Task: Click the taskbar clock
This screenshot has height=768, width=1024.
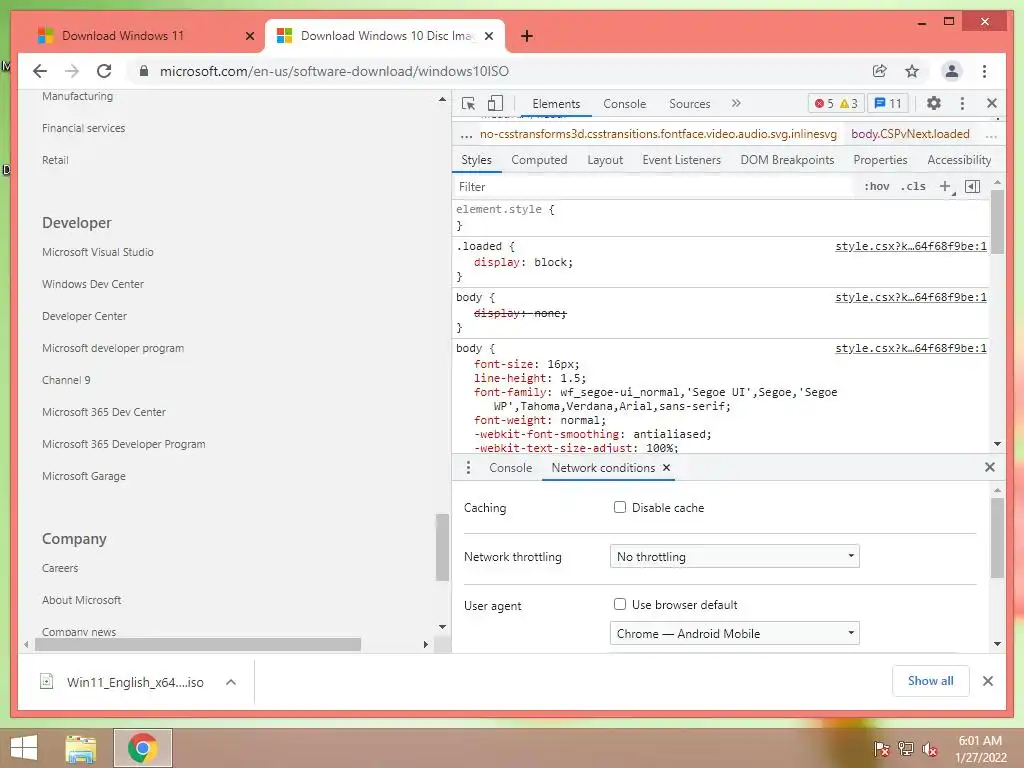Action: click(980, 749)
